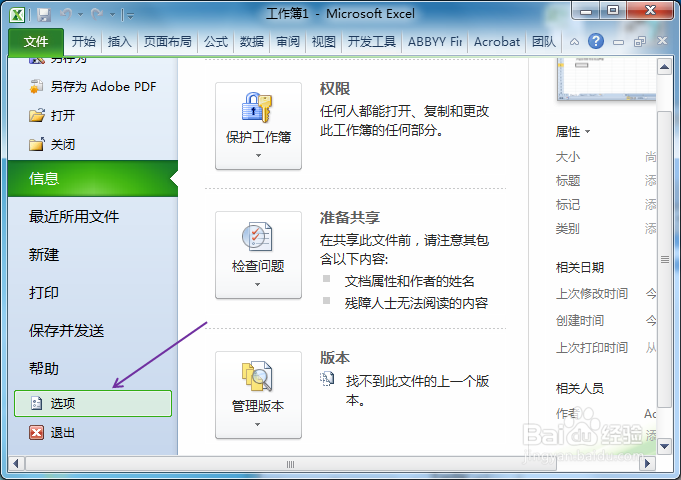Click the 标题 property label

coord(568,180)
